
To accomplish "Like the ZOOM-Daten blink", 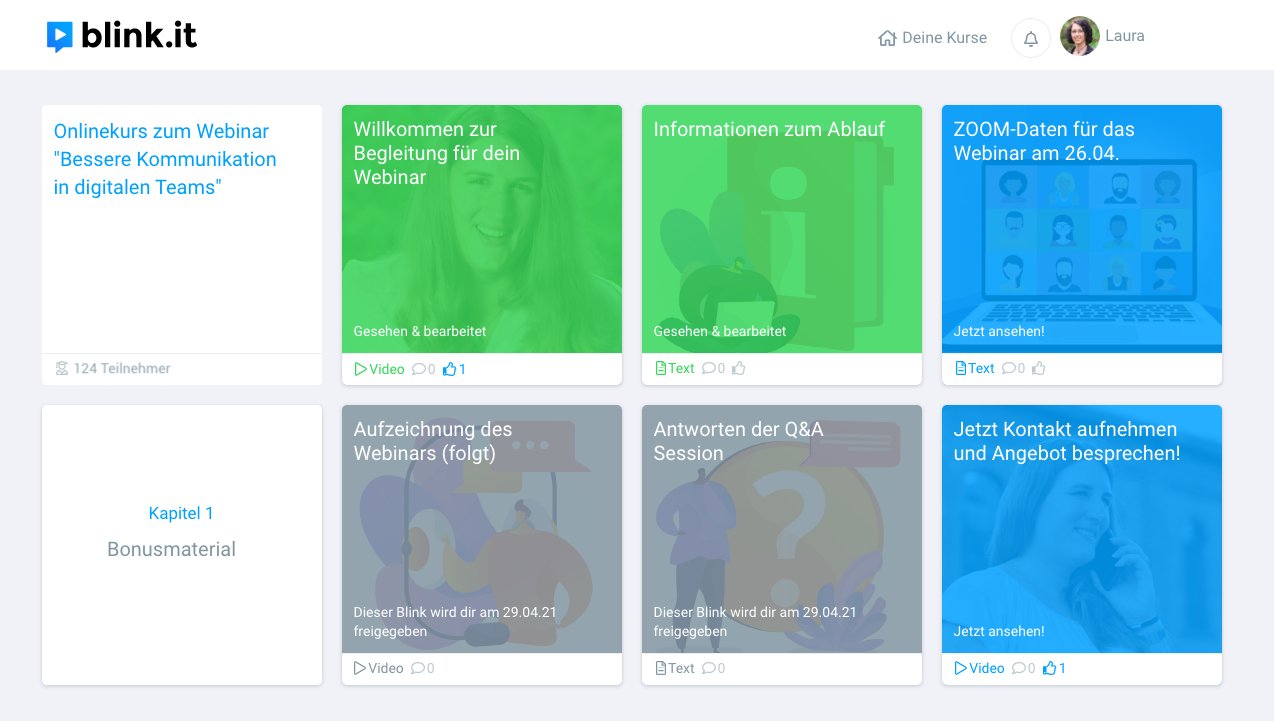I will tap(1039, 369).
